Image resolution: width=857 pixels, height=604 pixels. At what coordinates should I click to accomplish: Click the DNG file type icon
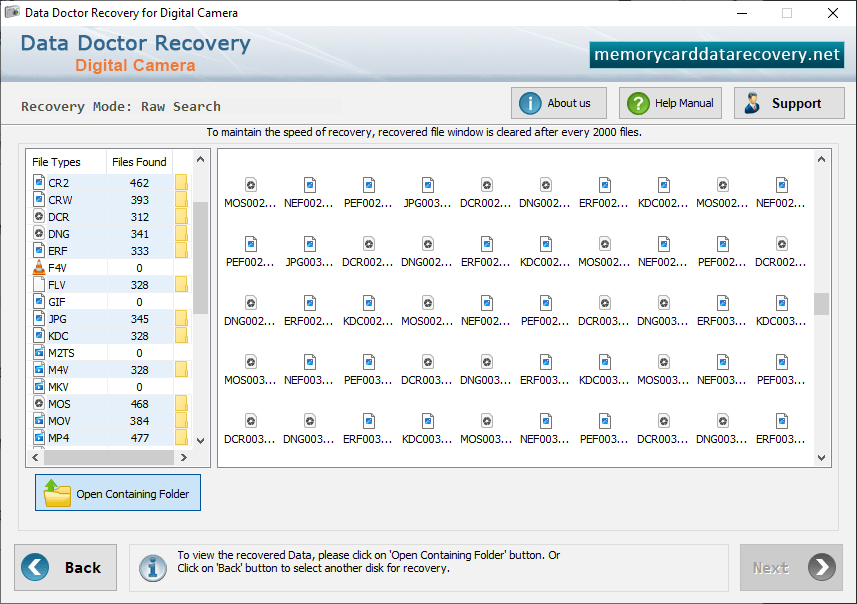[x=39, y=233]
